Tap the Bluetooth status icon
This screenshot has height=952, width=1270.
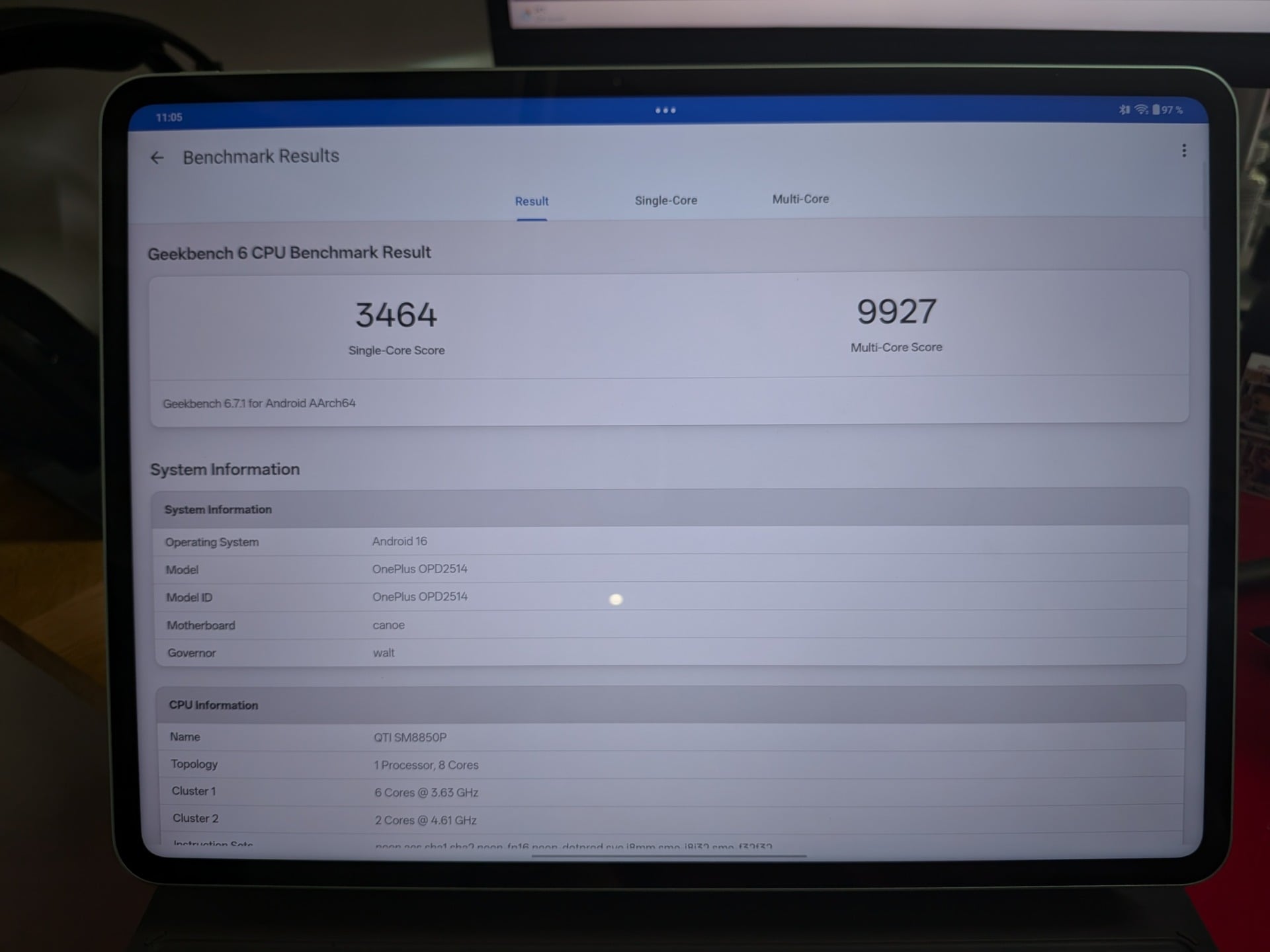(1124, 110)
